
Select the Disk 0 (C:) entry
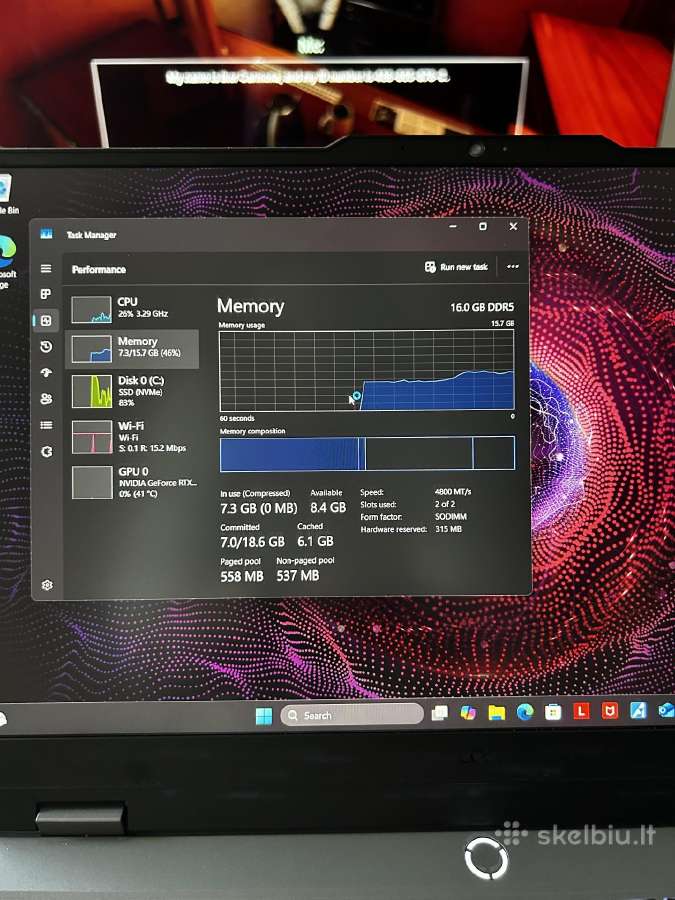click(133, 391)
